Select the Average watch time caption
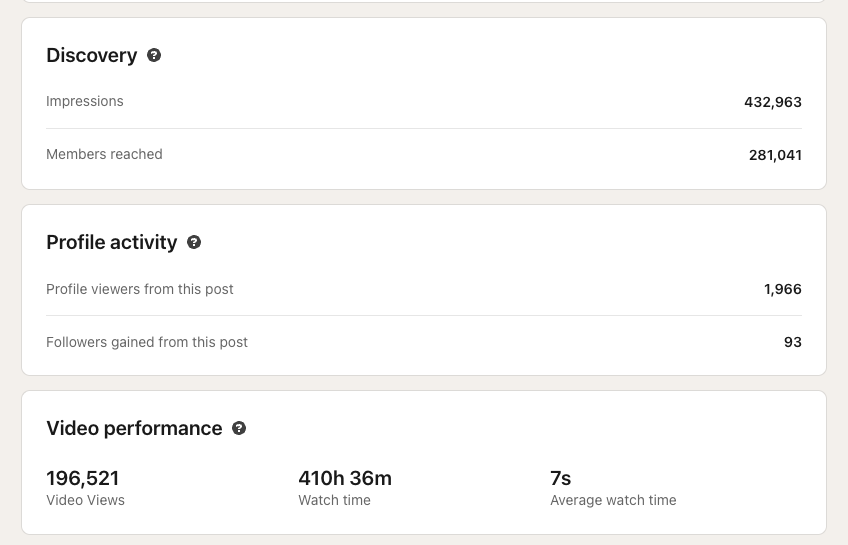The width and height of the screenshot is (848, 545). [x=613, y=500]
